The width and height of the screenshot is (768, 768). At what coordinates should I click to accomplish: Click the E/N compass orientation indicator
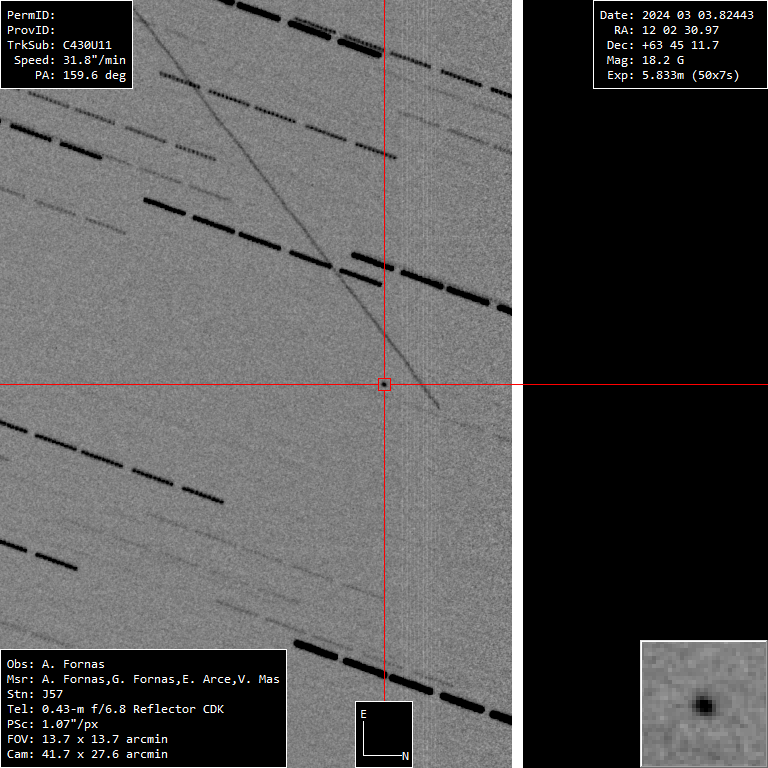384,734
